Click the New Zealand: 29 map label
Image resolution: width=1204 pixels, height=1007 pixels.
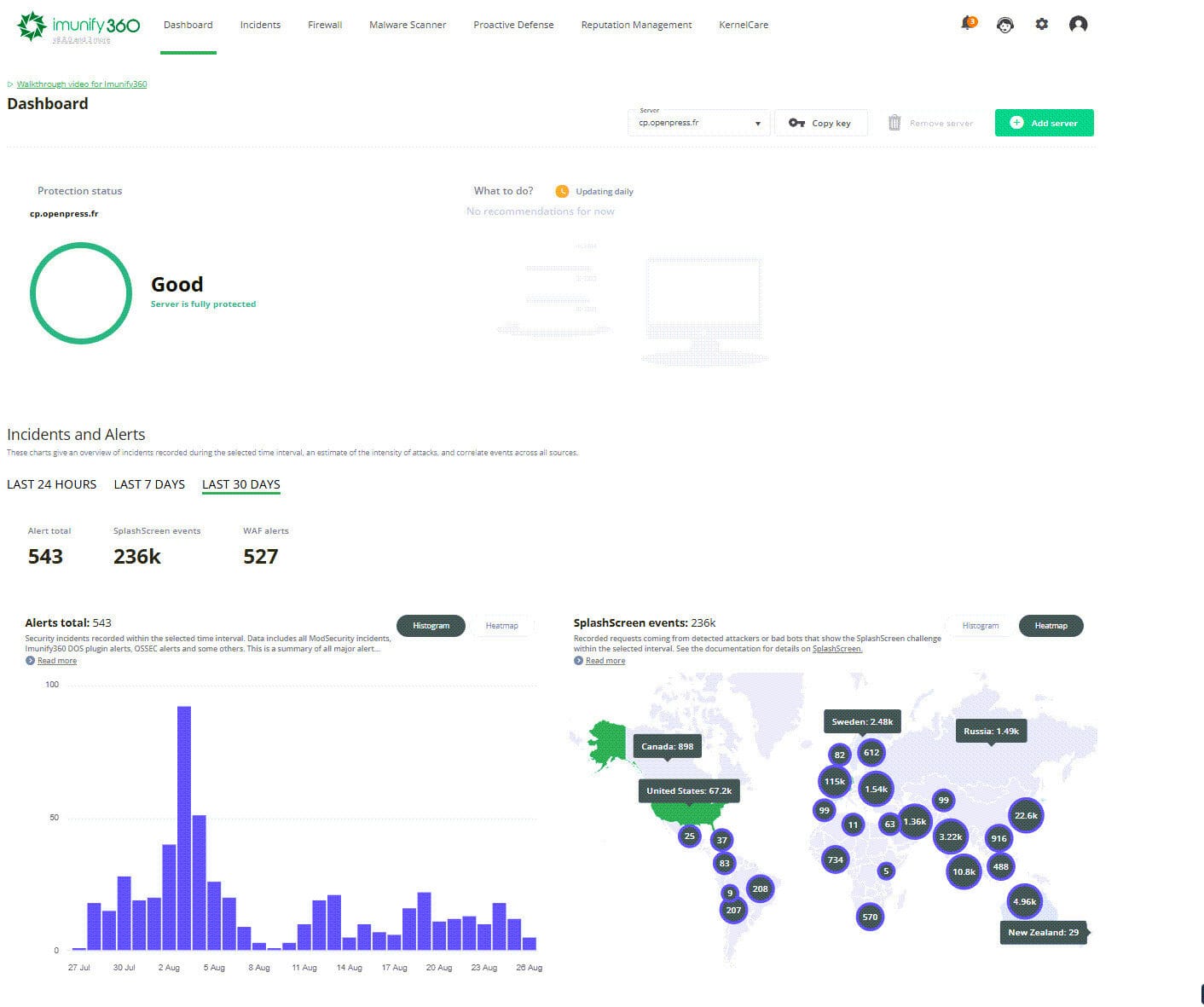click(1043, 932)
